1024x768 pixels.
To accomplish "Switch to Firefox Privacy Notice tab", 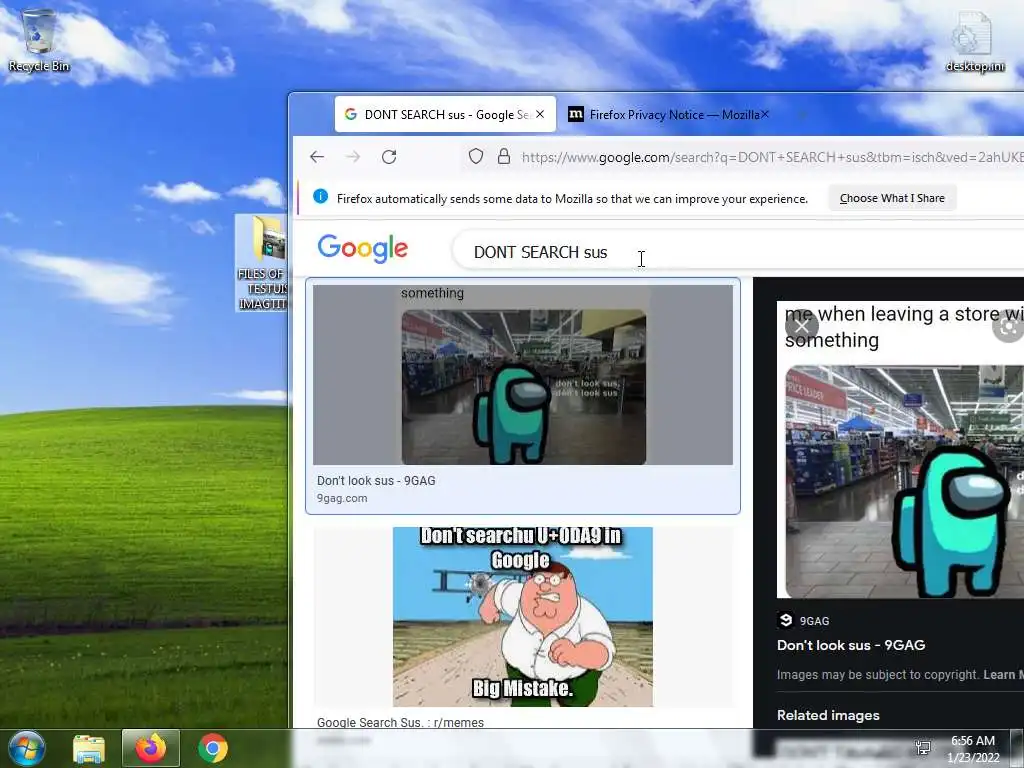I will (669, 114).
